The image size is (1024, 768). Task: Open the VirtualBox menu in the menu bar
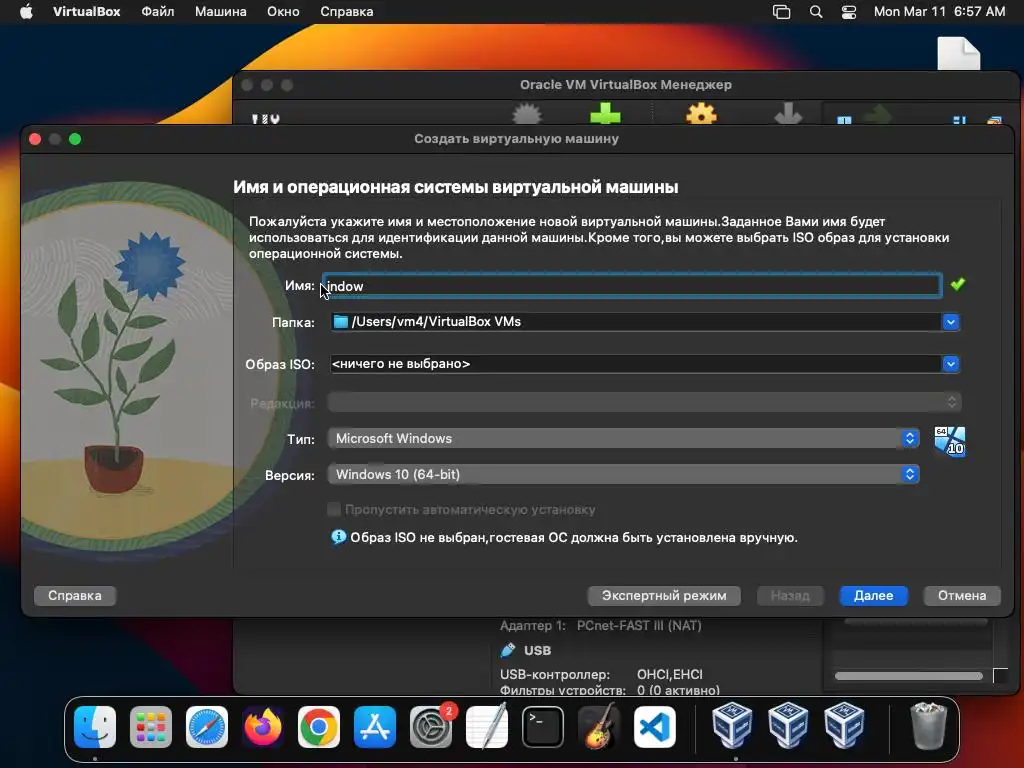coord(86,12)
